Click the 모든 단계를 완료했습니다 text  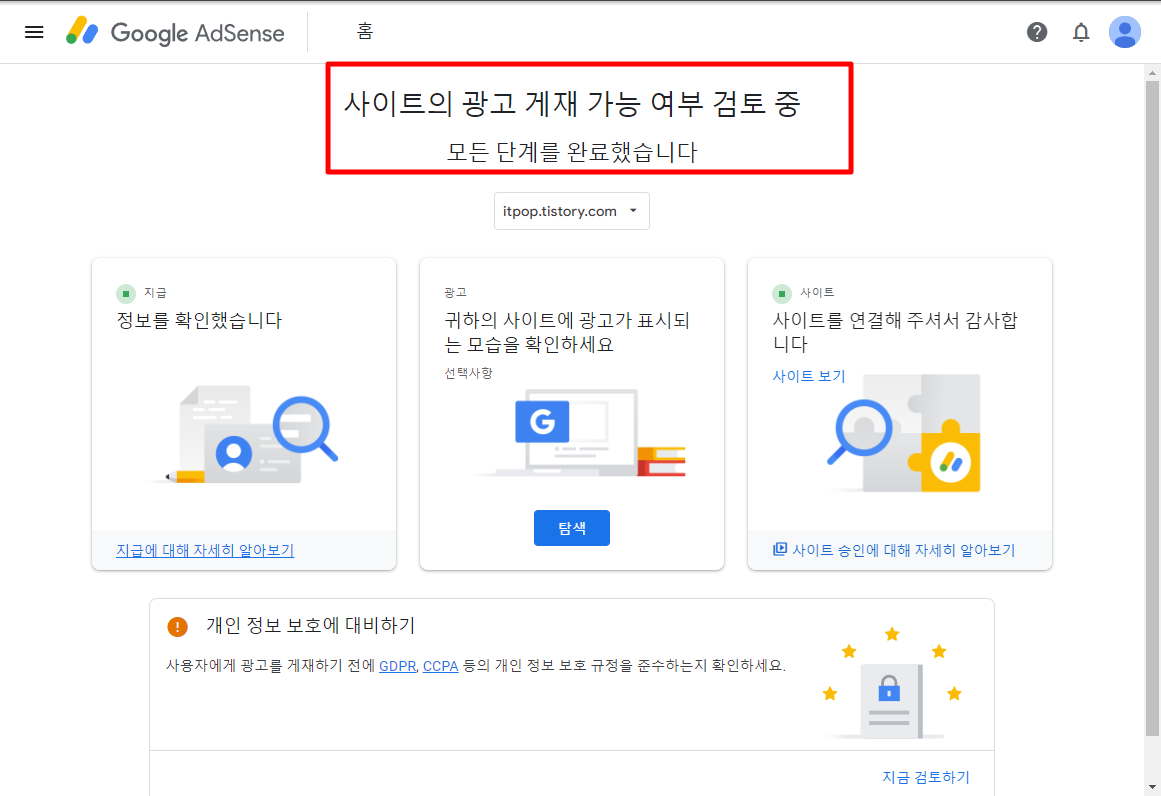[x=572, y=152]
